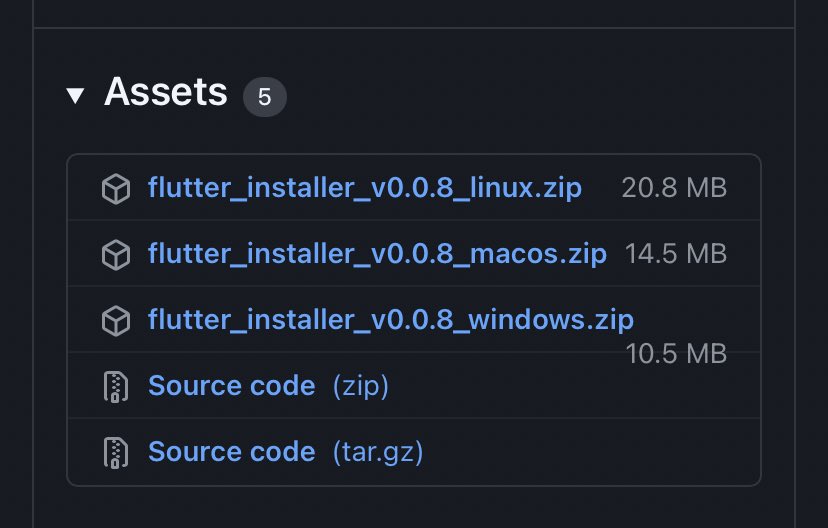Viewport: 828px width, 528px height.
Task: Click the 10.5 MB size text
Action: click(x=676, y=354)
